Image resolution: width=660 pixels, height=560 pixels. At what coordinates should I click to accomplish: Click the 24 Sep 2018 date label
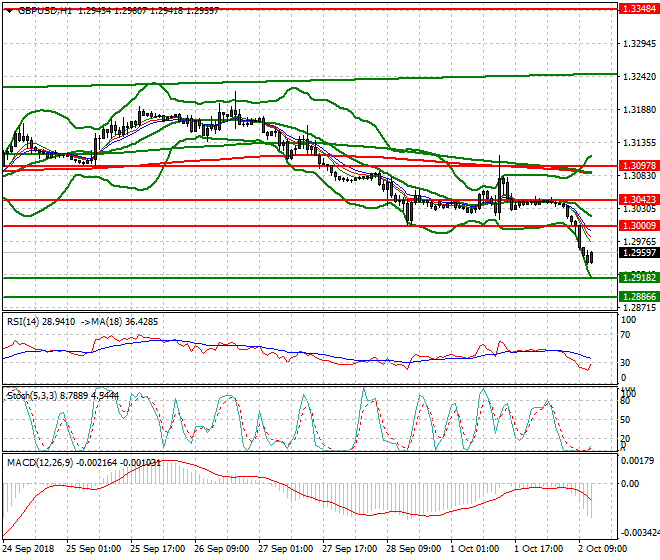[x=27, y=549]
